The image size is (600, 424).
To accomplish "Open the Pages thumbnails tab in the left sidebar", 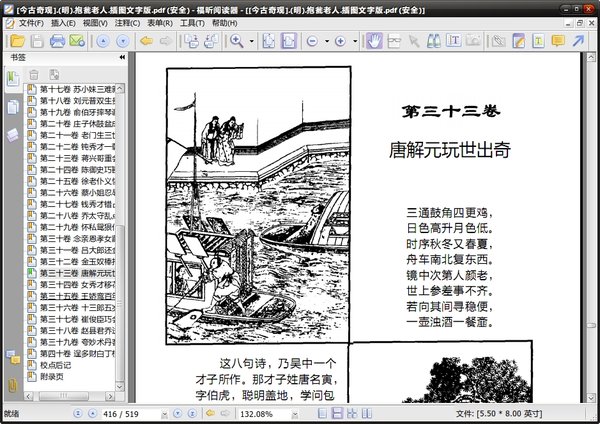I will (13, 107).
